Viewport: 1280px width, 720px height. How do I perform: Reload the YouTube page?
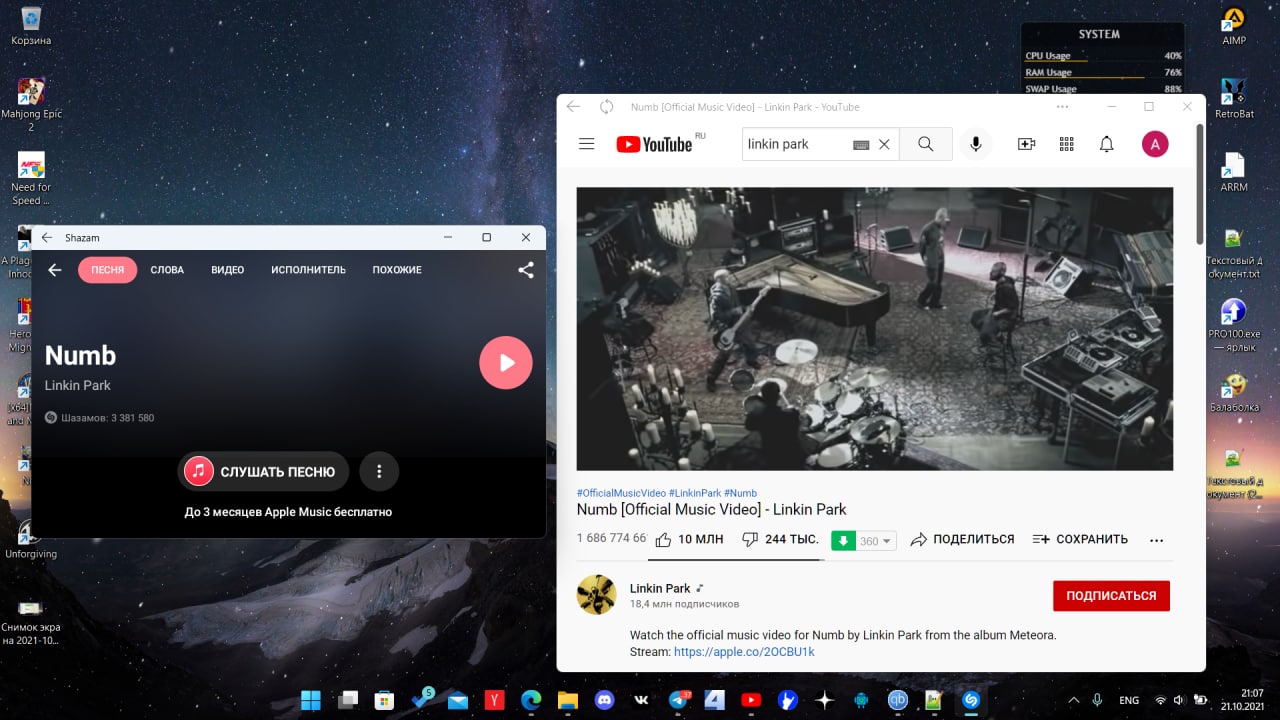[x=606, y=107]
